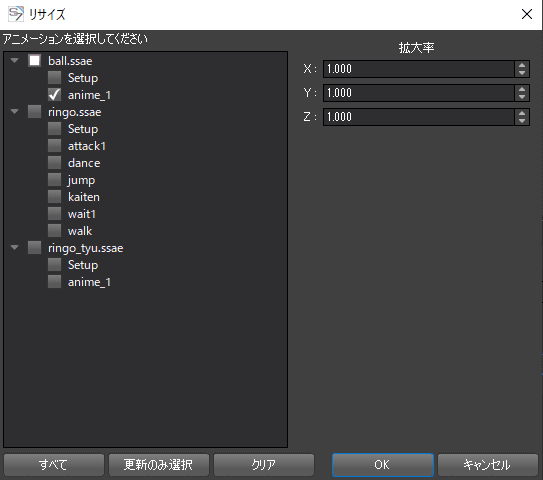Image resolution: width=543 pixels, height=480 pixels.
Task: Check the ringo.ssae parent checkbox
Action: point(34,112)
